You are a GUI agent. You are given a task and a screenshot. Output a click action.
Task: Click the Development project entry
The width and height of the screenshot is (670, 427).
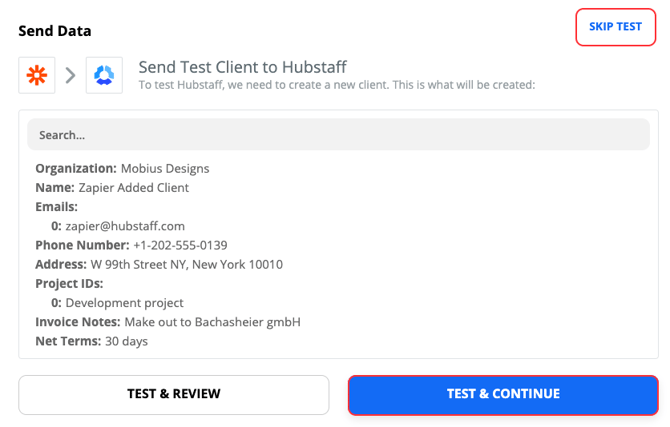[x=124, y=302]
